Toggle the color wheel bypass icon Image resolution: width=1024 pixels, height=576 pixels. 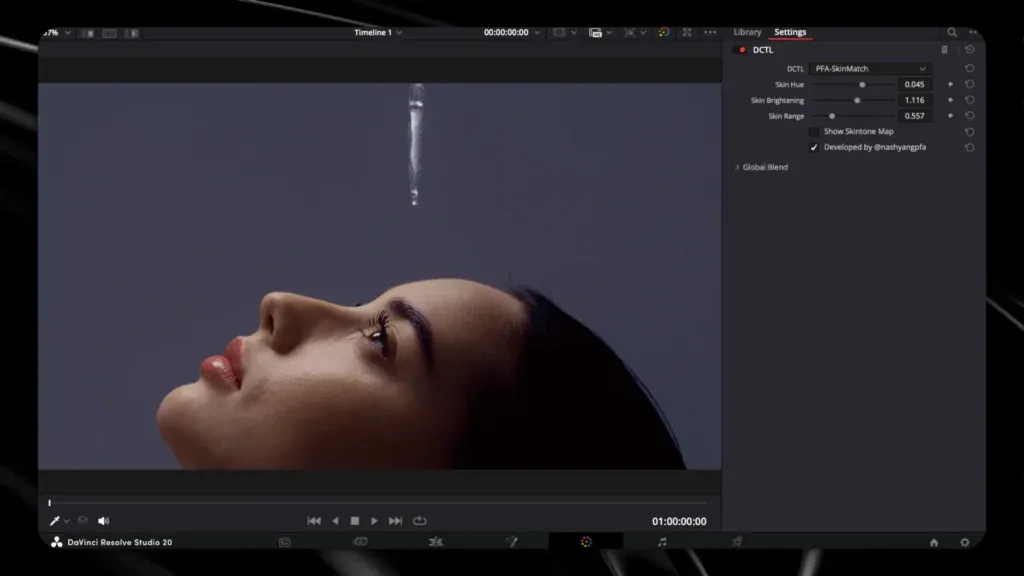(664, 33)
